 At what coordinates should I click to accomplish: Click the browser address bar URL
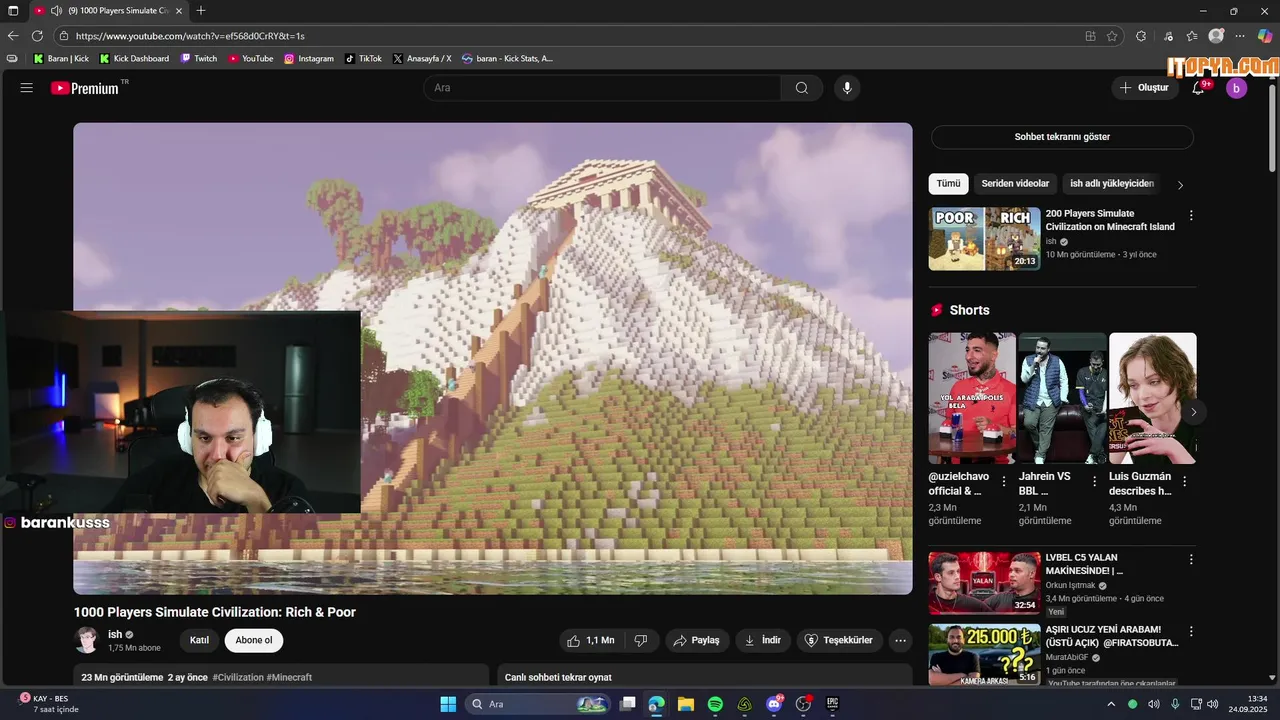tap(190, 36)
